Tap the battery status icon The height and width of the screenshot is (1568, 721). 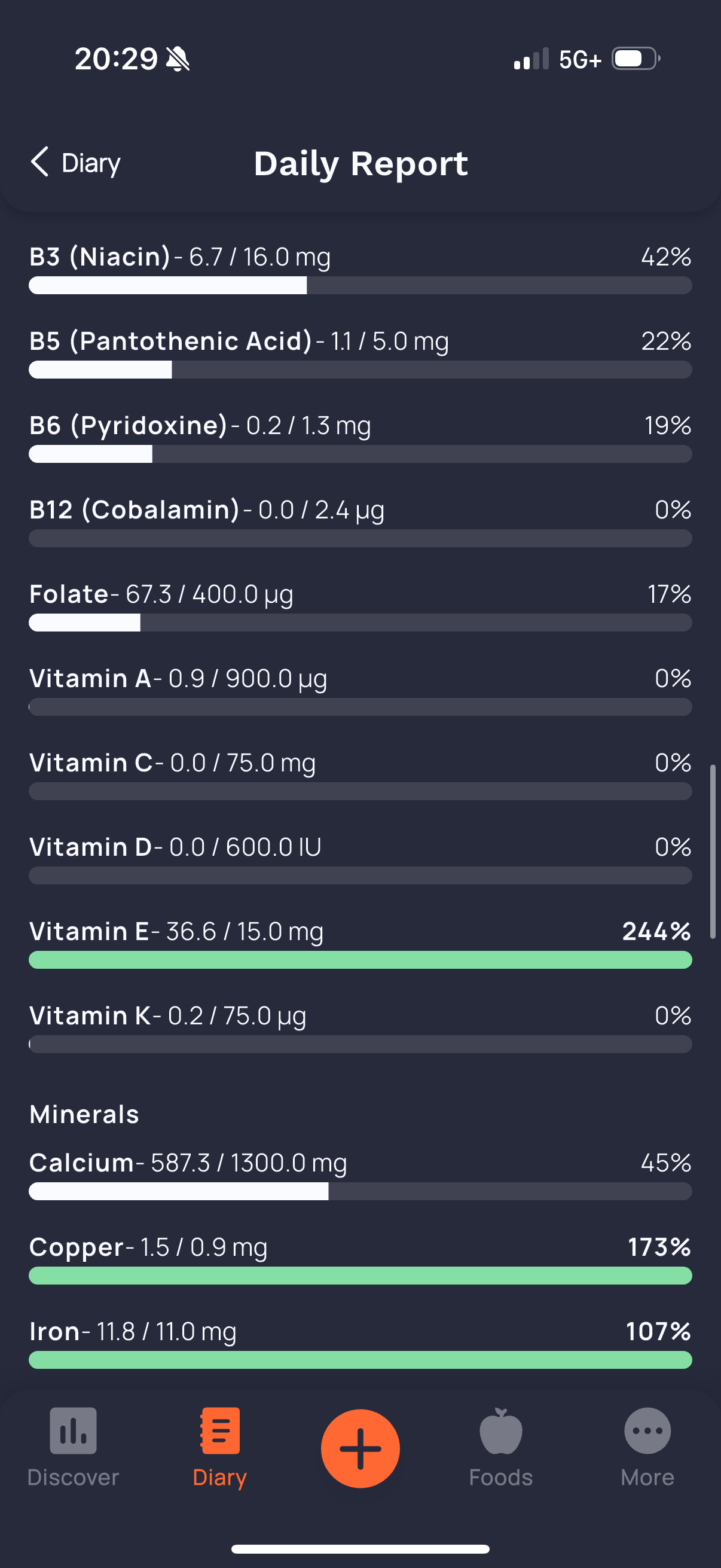[x=636, y=59]
